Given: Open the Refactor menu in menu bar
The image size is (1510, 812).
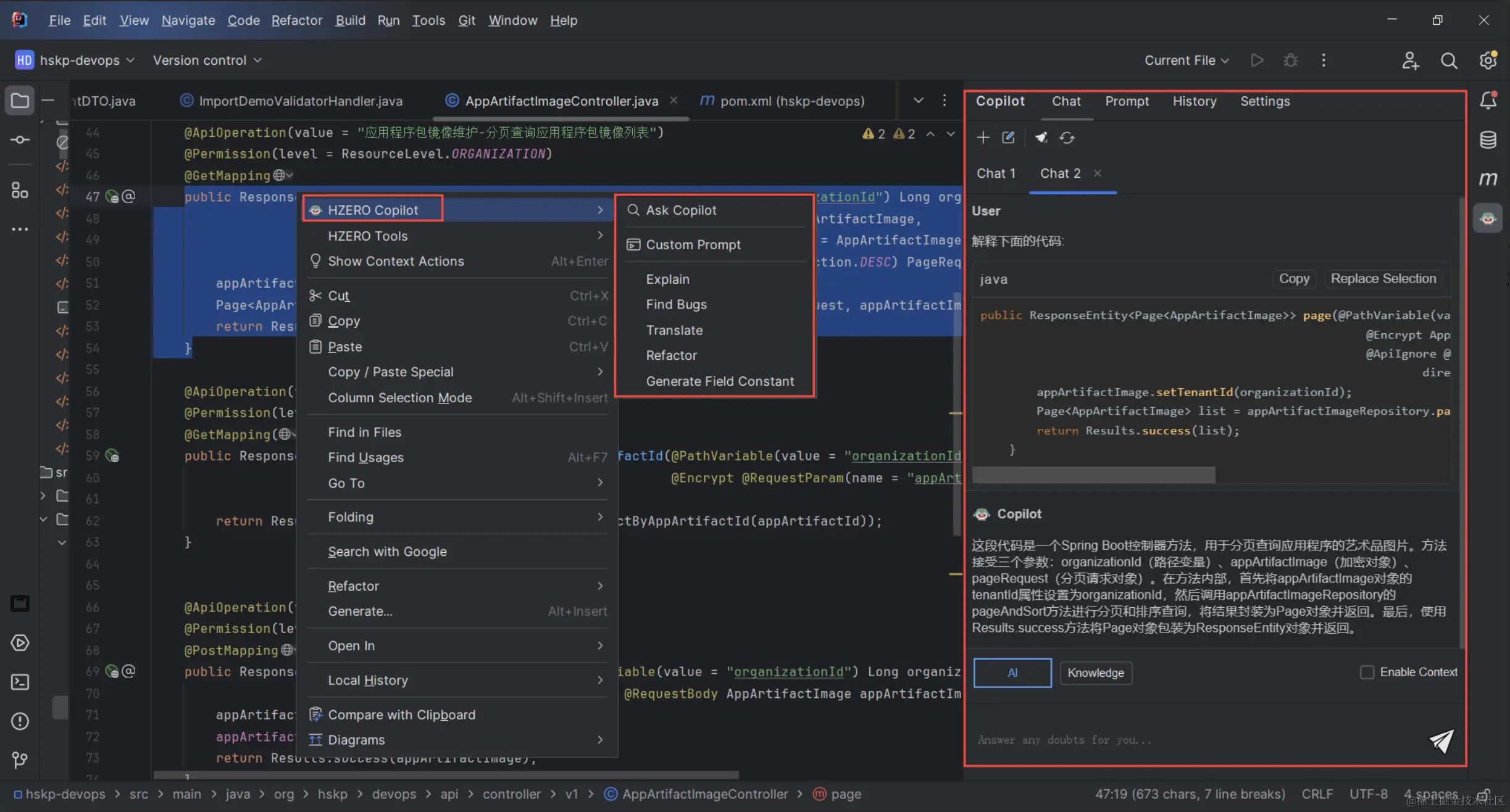Looking at the screenshot, I should click(x=297, y=20).
